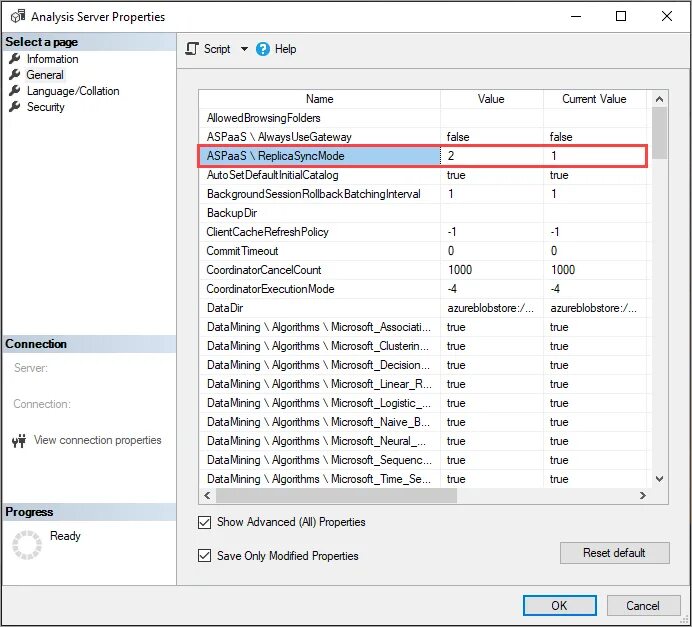
Task: Click the wrench icon beside Information
Action: [15, 59]
